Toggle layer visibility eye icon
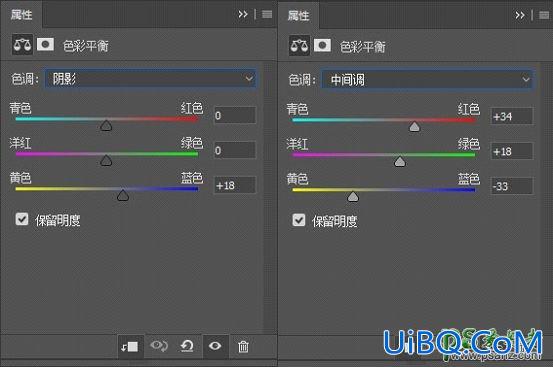 click(215, 346)
